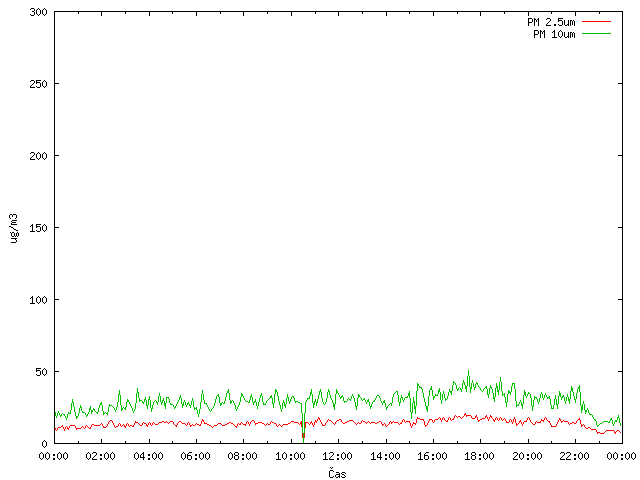Click the 'PM 10um' legend label
640x480 pixels.
(x=554, y=34)
